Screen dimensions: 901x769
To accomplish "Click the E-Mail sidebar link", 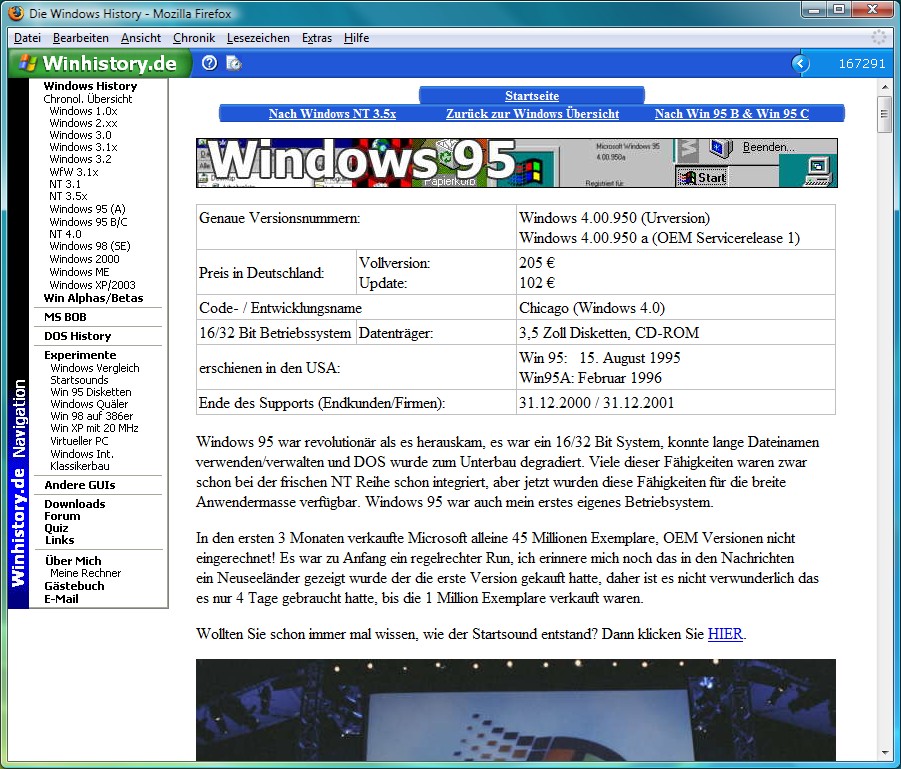I will click(x=61, y=599).
